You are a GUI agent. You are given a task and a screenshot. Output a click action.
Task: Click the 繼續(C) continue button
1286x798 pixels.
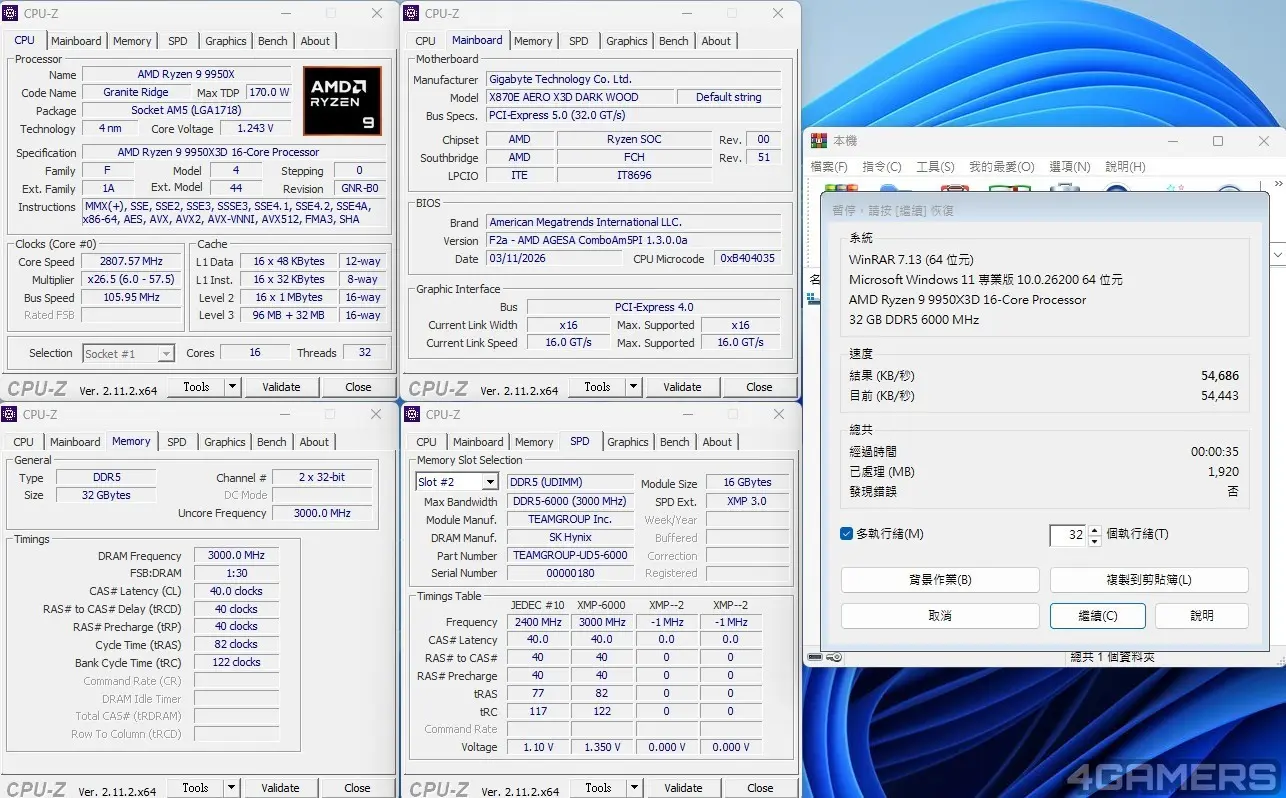(1098, 616)
